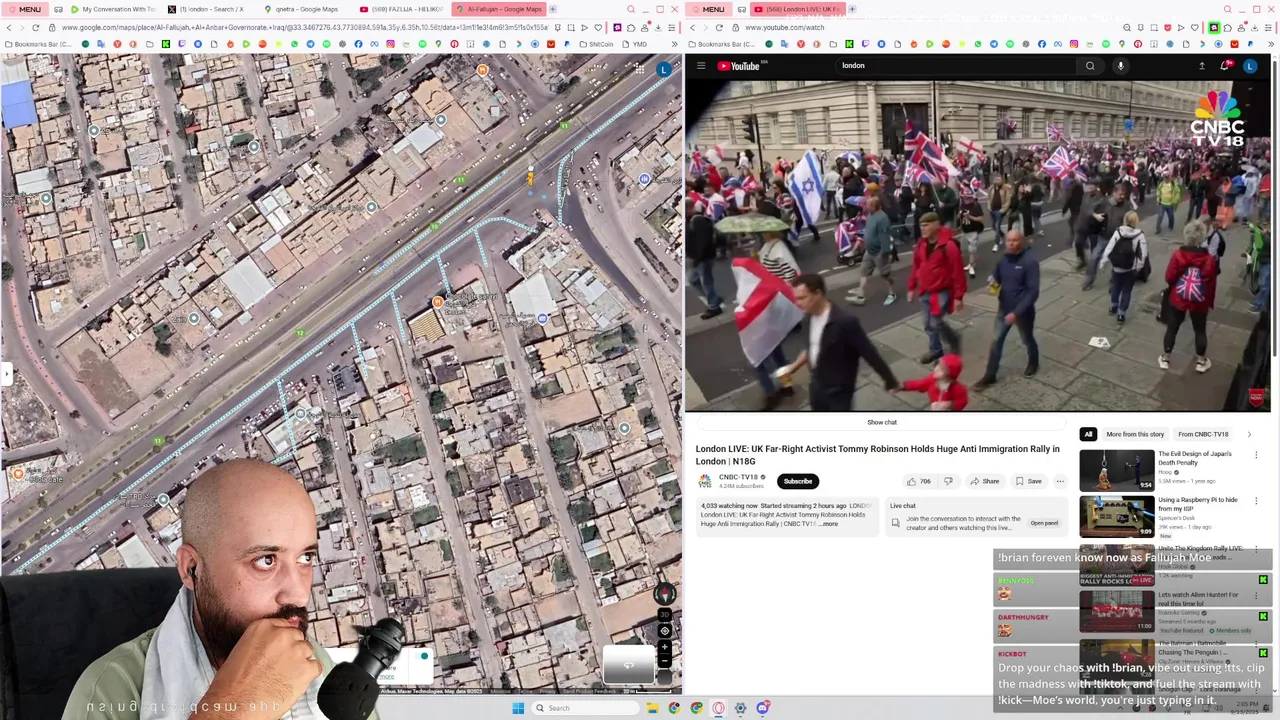The width and height of the screenshot is (1280, 720).
Task: Select the All filter chip
Action: (x=1088, y=434)
